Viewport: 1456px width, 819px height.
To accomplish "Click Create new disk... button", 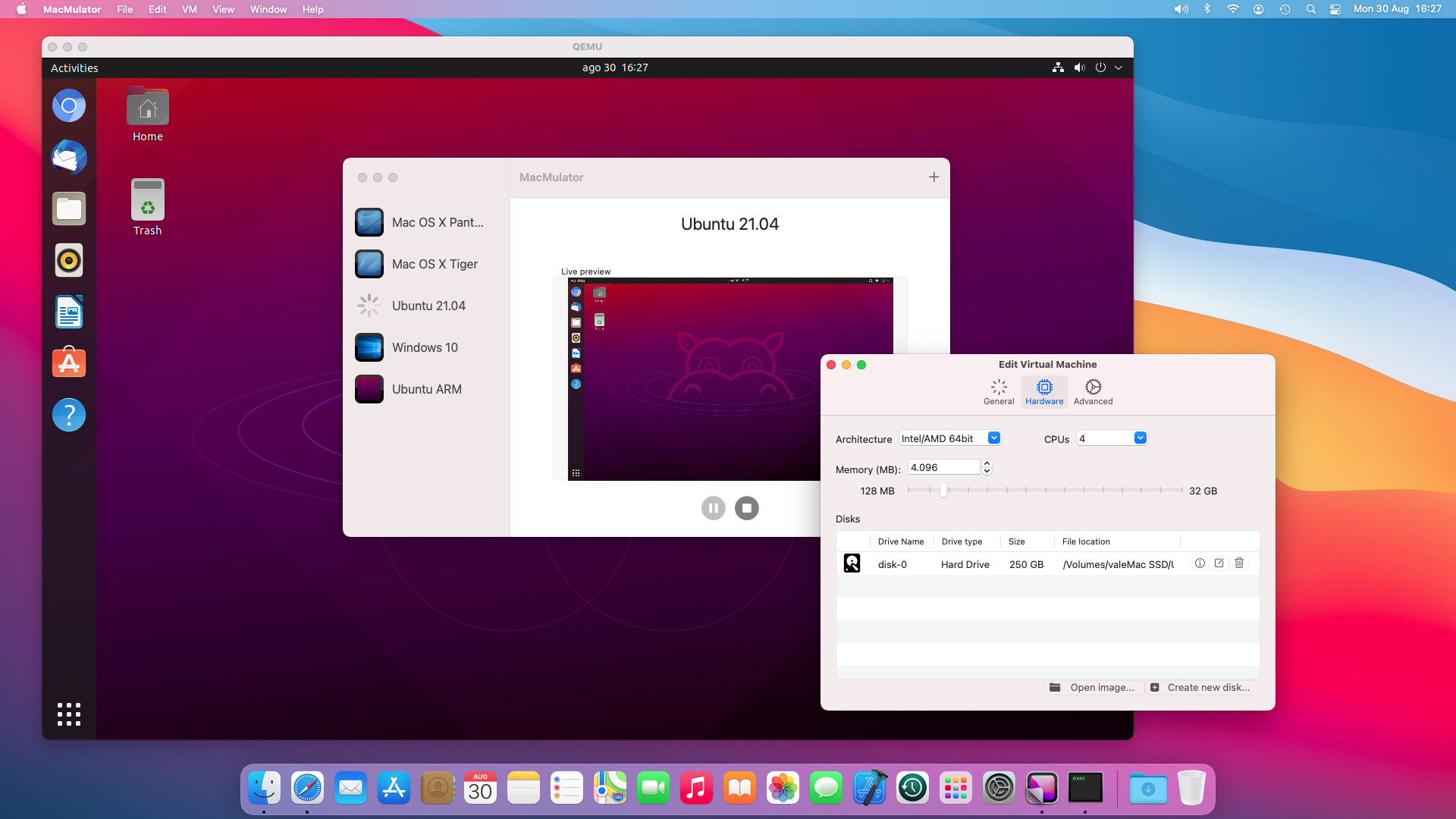I will [1201, 687].
